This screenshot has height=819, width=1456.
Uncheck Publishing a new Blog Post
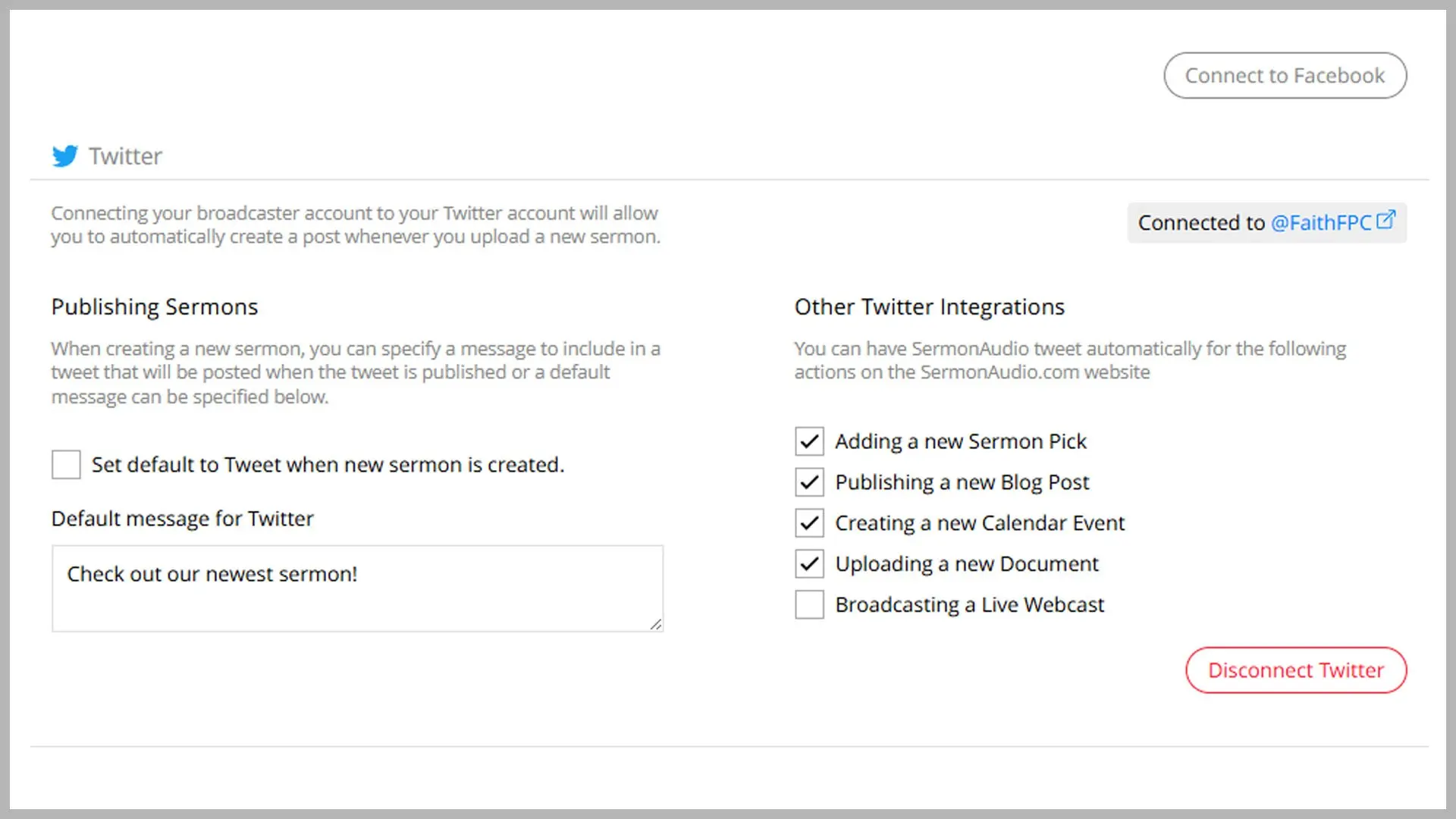pyautogui.click(x=809, y=482)
